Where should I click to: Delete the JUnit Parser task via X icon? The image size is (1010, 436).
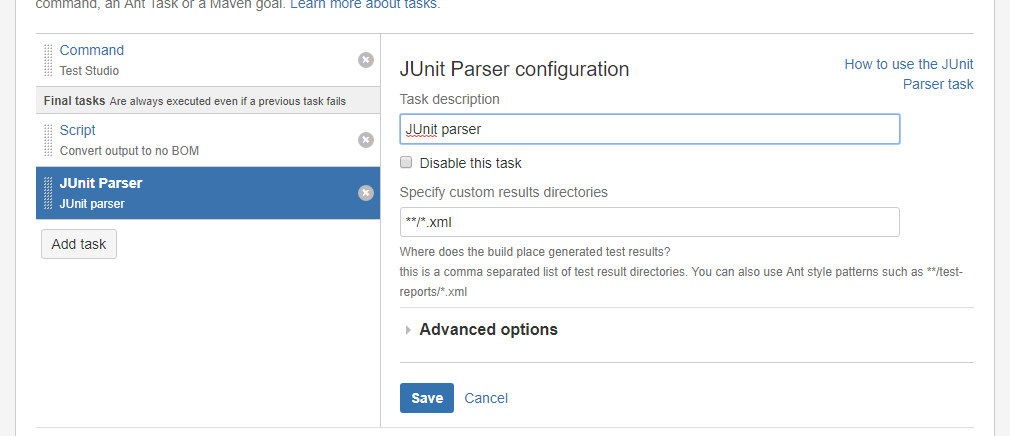coord(366,193)
